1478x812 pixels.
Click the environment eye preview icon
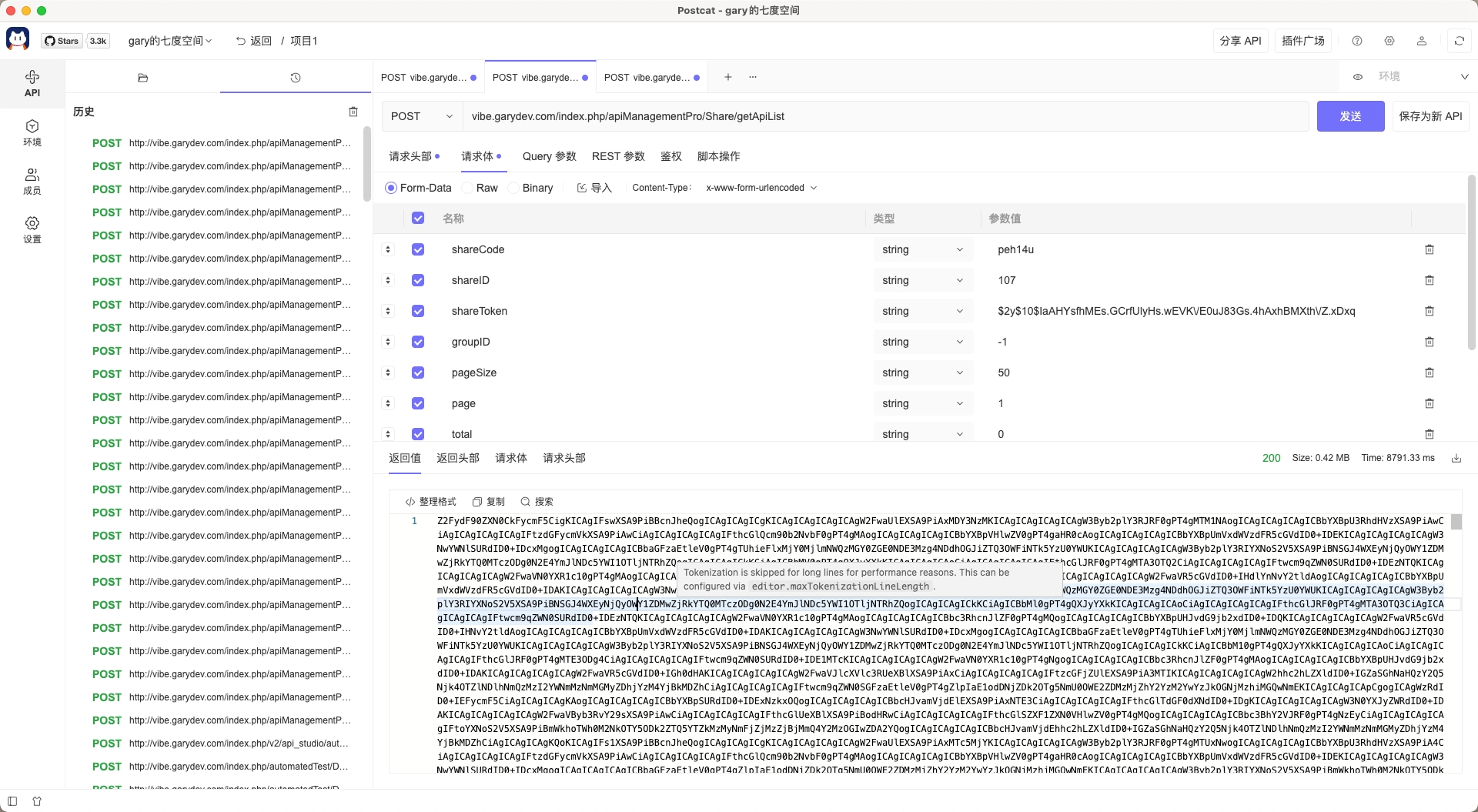[x=1358, y=77]
